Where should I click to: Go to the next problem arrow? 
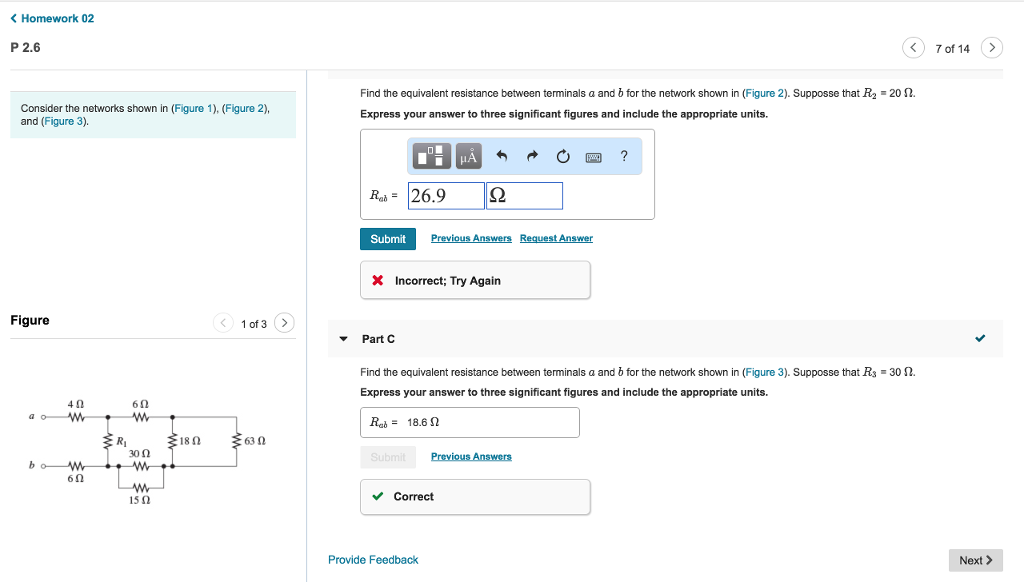tap(991, 48)
